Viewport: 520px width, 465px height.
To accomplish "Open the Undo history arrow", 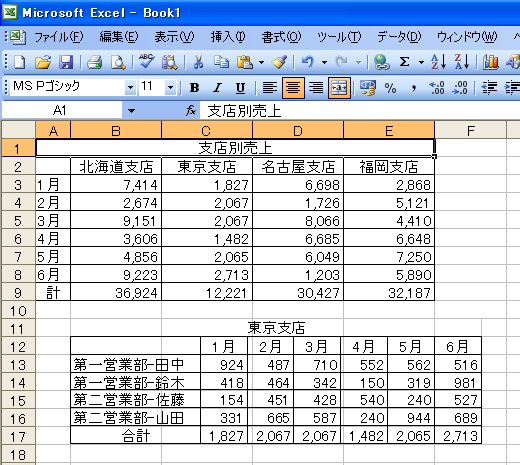I will [x=324, y=62].
